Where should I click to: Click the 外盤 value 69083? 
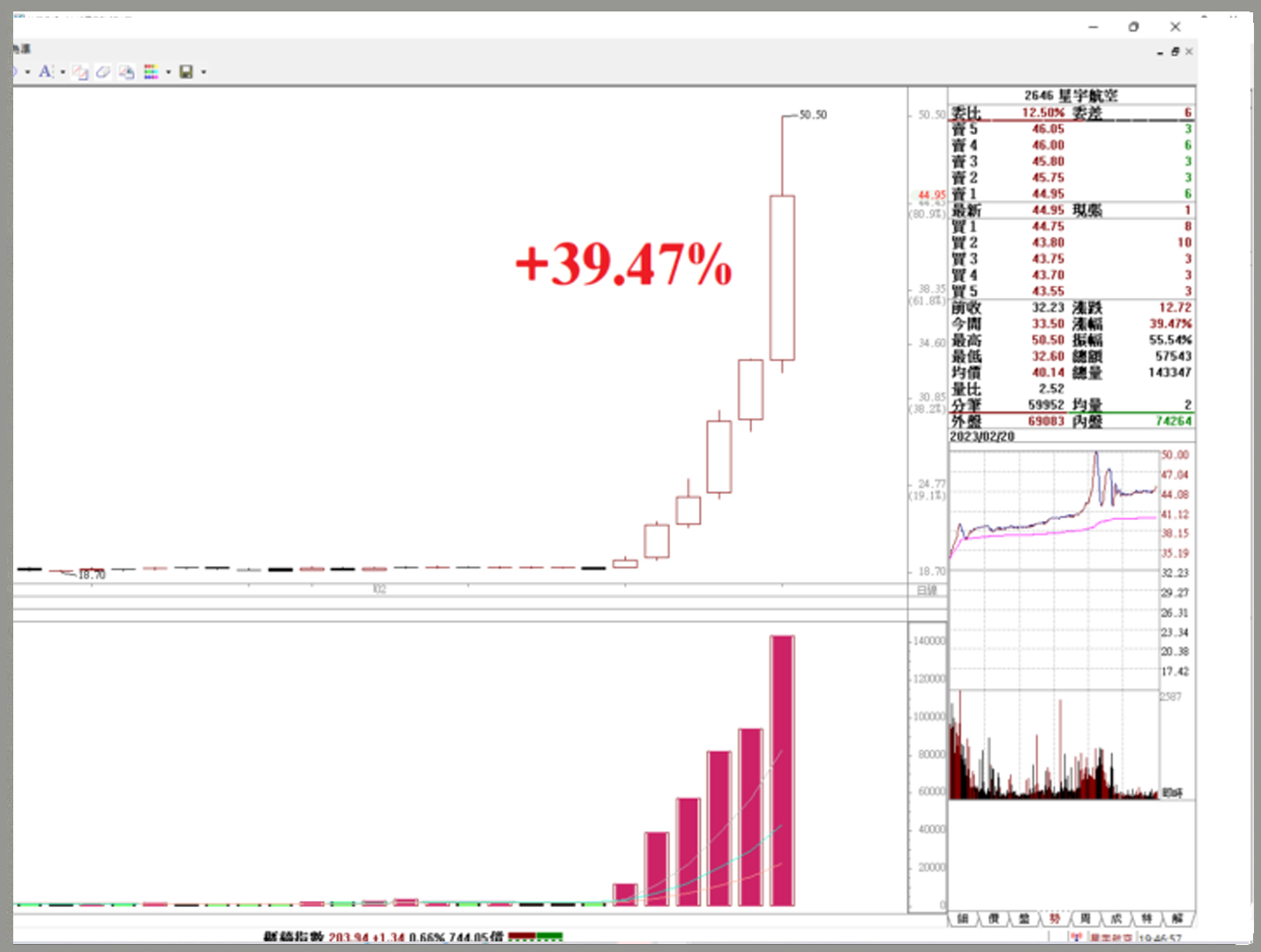tap(1046, 421)
